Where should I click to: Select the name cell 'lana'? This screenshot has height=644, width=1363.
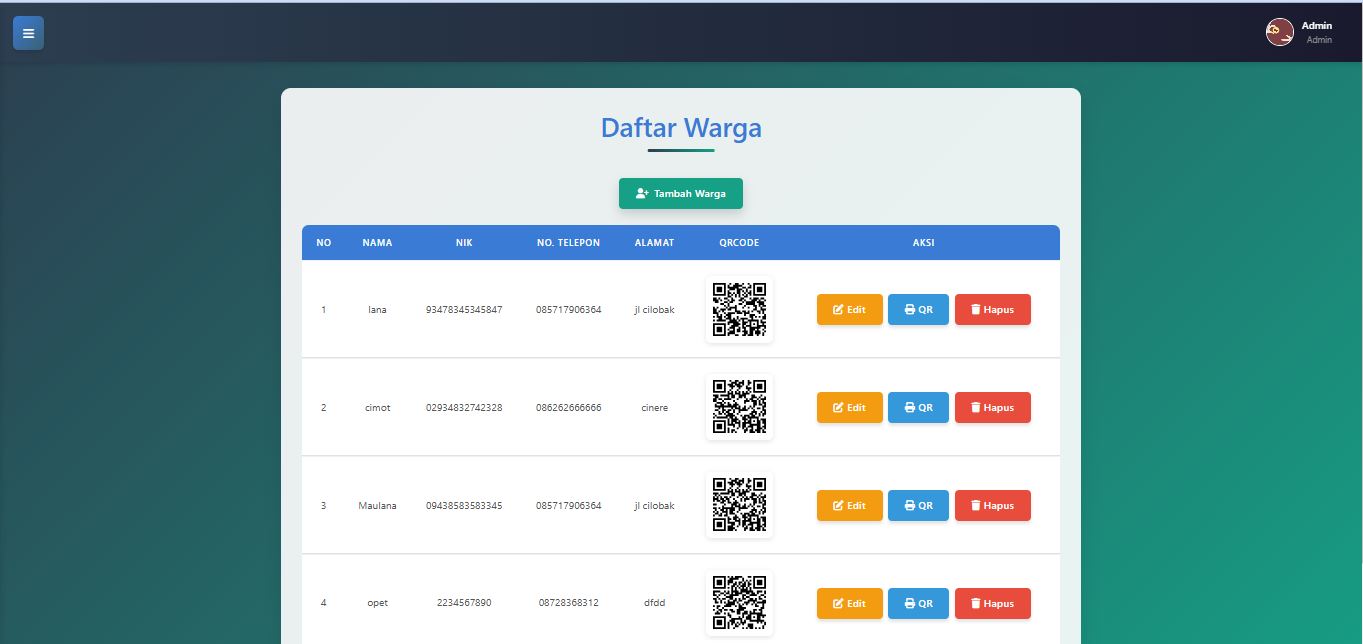[377, 310]
